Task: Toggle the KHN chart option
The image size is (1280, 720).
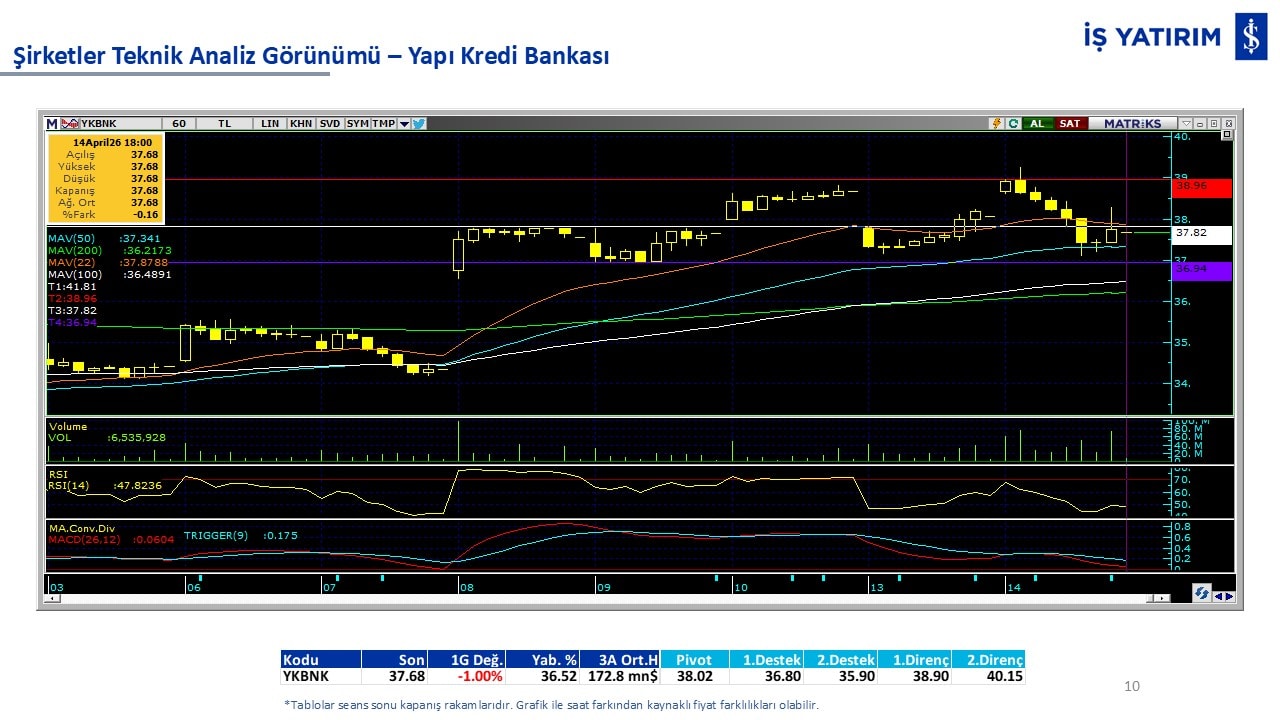Action: pos(300,124)
